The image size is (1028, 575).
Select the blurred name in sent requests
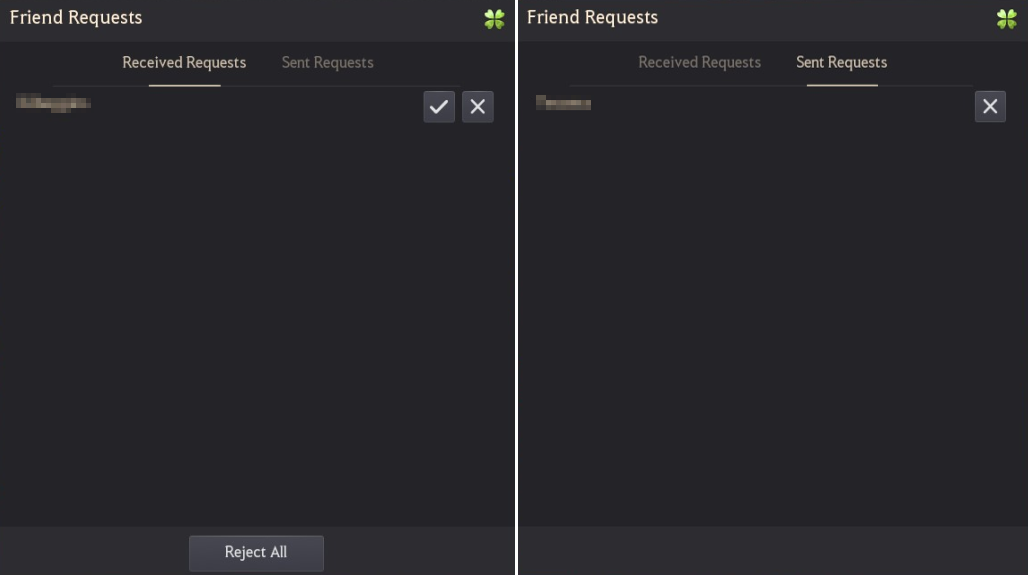[563, 102]
